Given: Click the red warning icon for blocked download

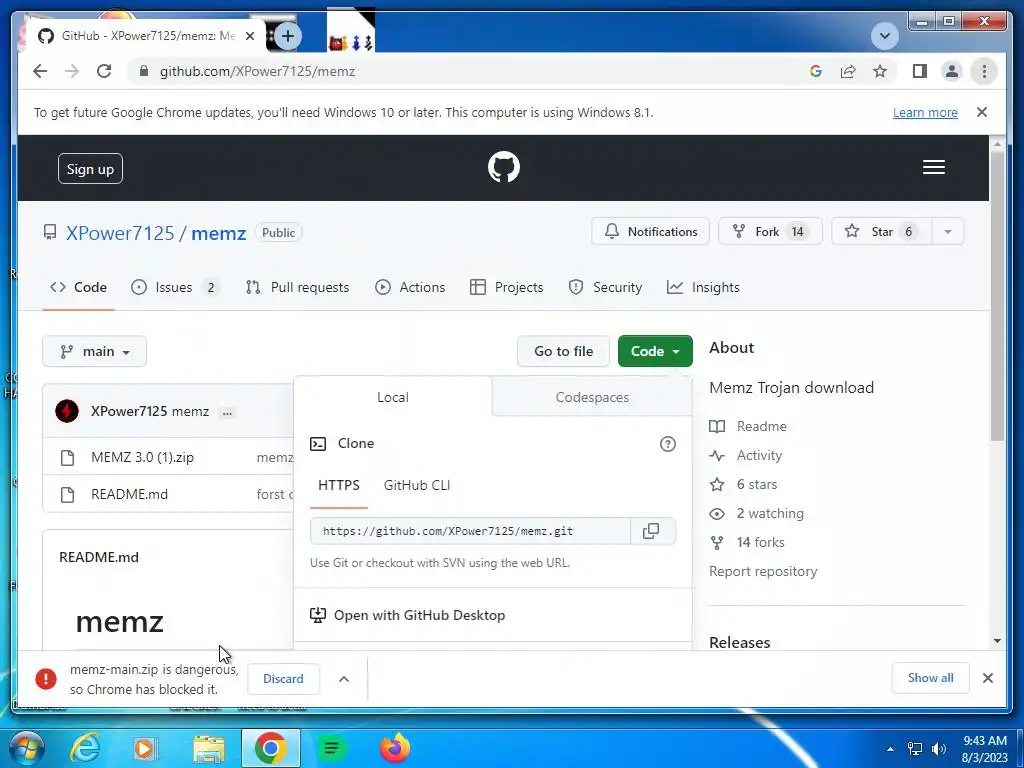Looking at the screenshot, I should 46,679.
